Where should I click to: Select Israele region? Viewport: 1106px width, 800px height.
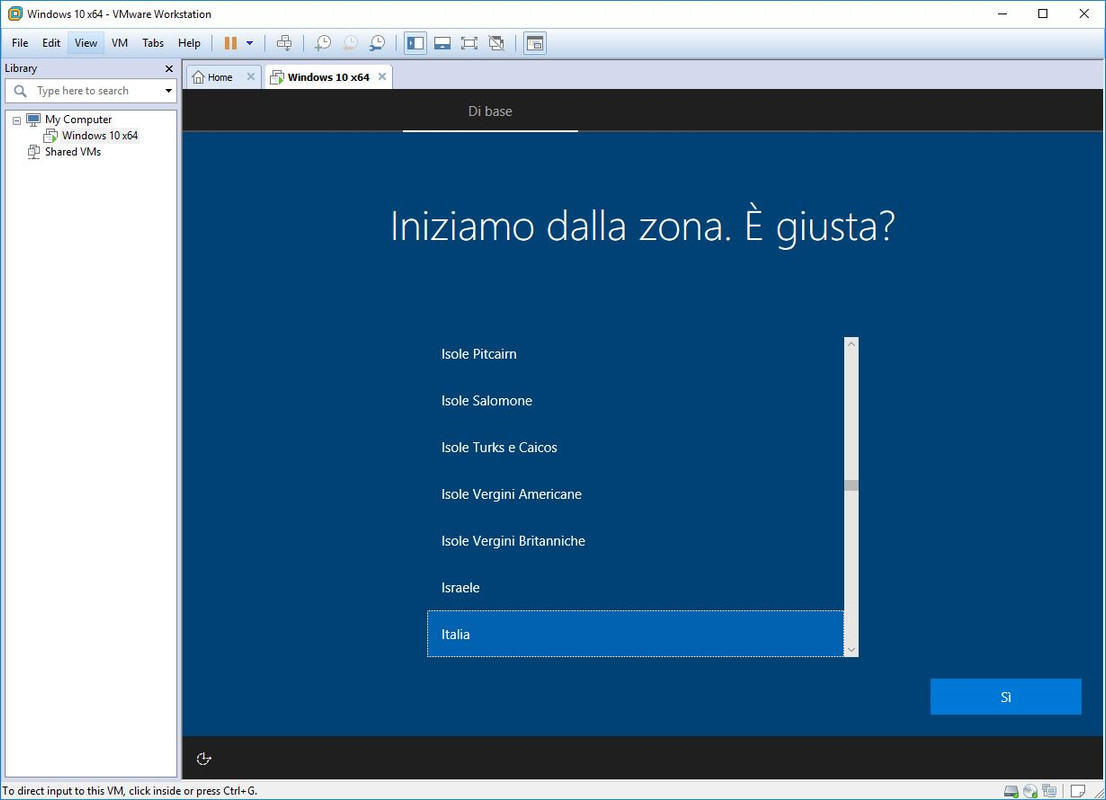[x=635, y=588]
